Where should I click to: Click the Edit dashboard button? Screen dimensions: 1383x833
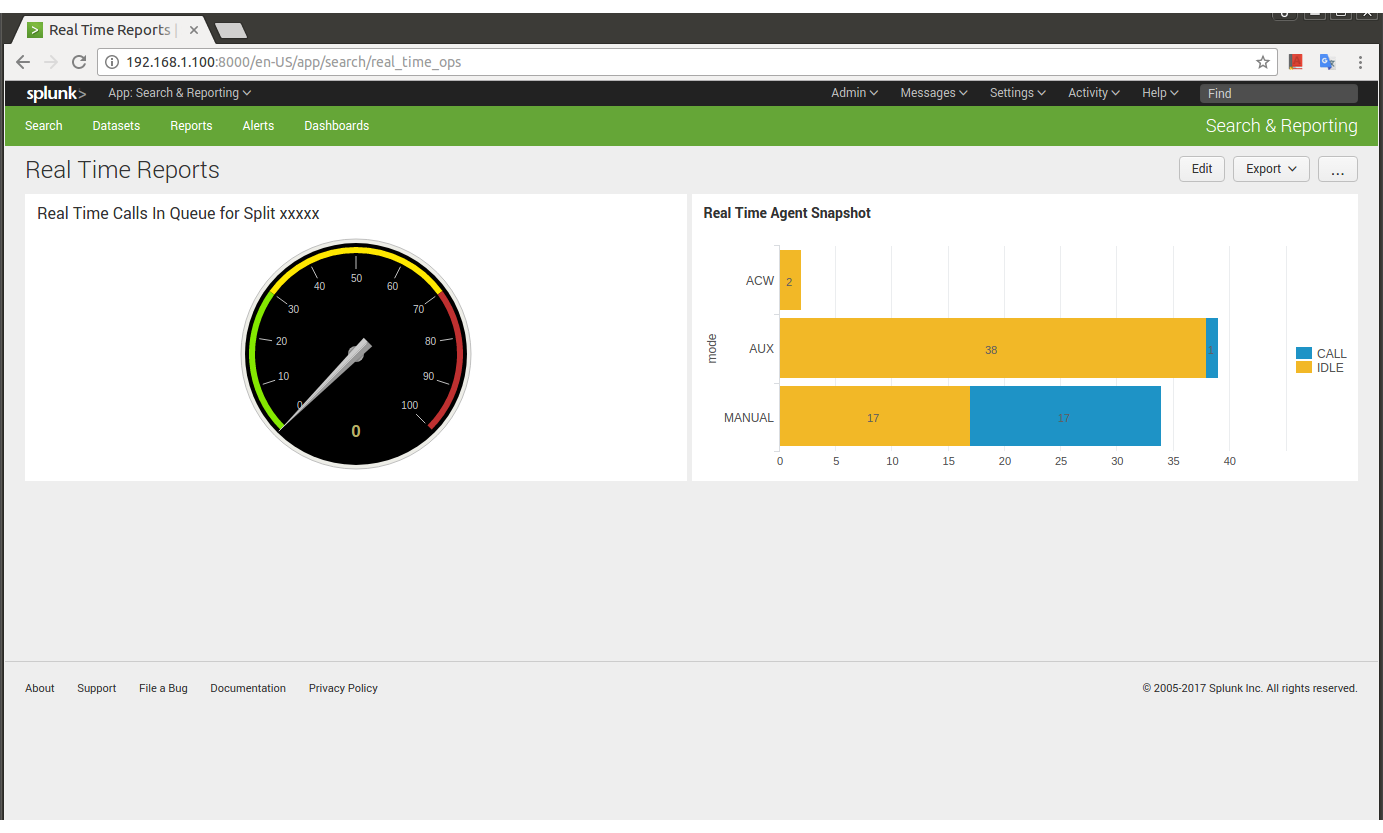1201,169
